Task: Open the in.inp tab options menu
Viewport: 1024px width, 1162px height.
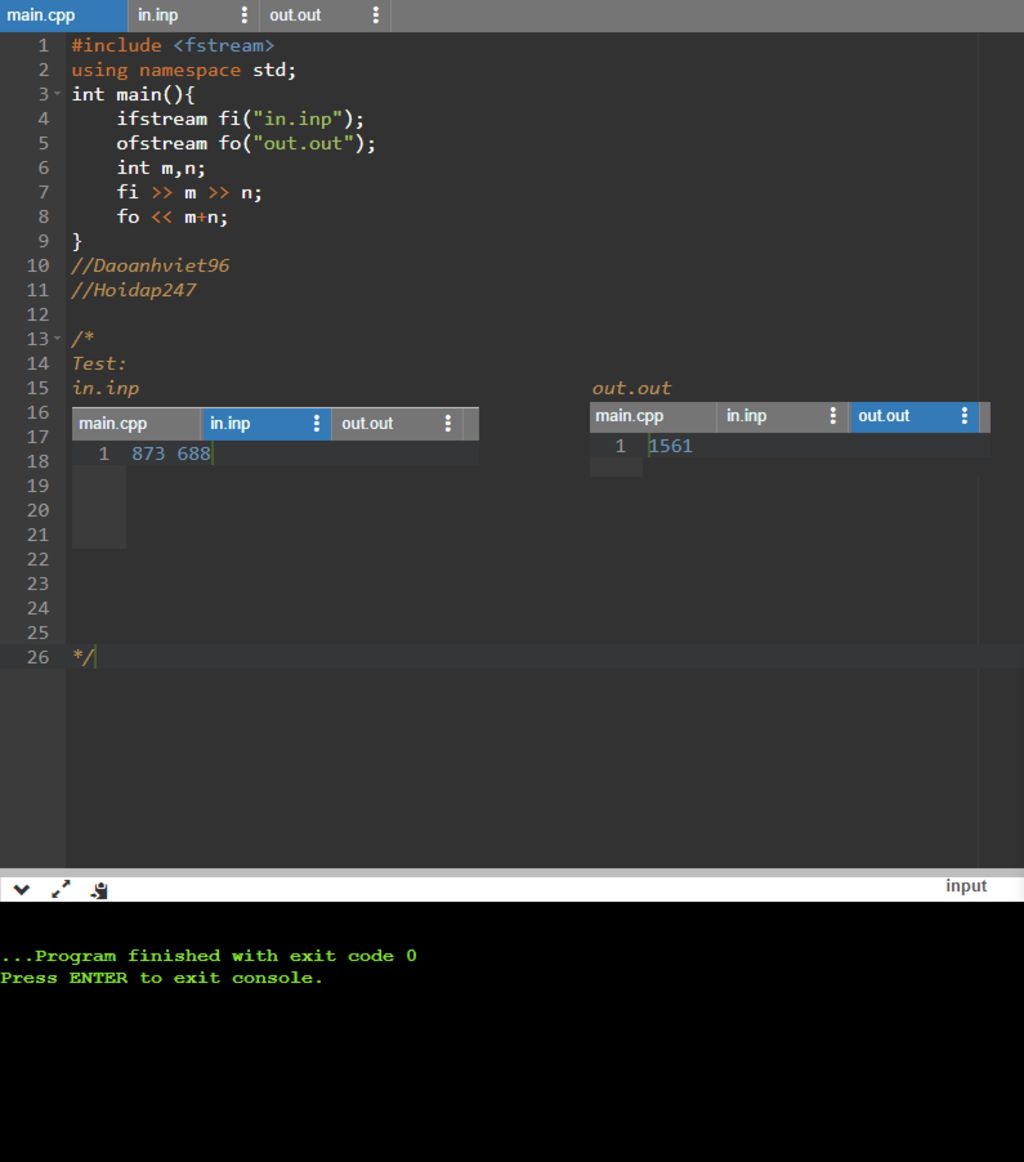Action: 245,15
